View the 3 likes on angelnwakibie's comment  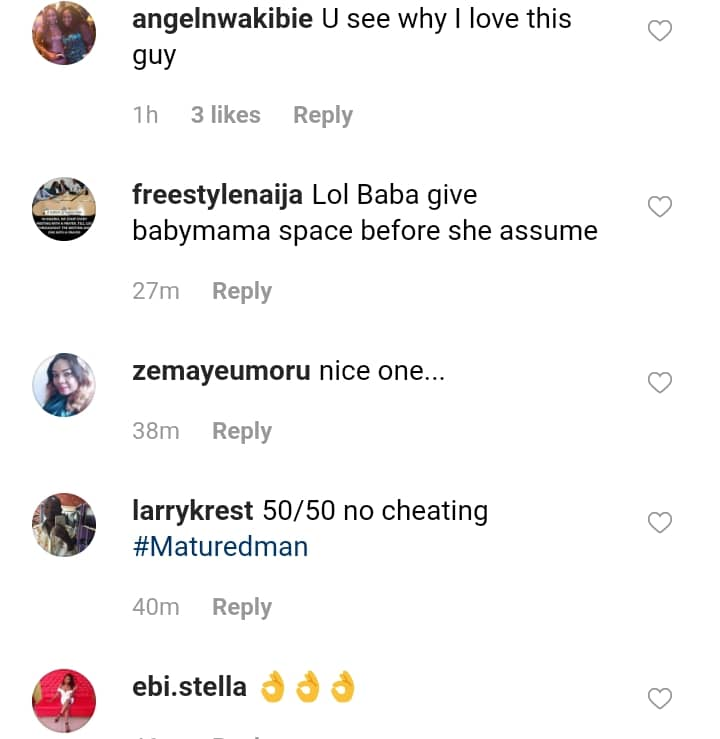tap(225, 115)
